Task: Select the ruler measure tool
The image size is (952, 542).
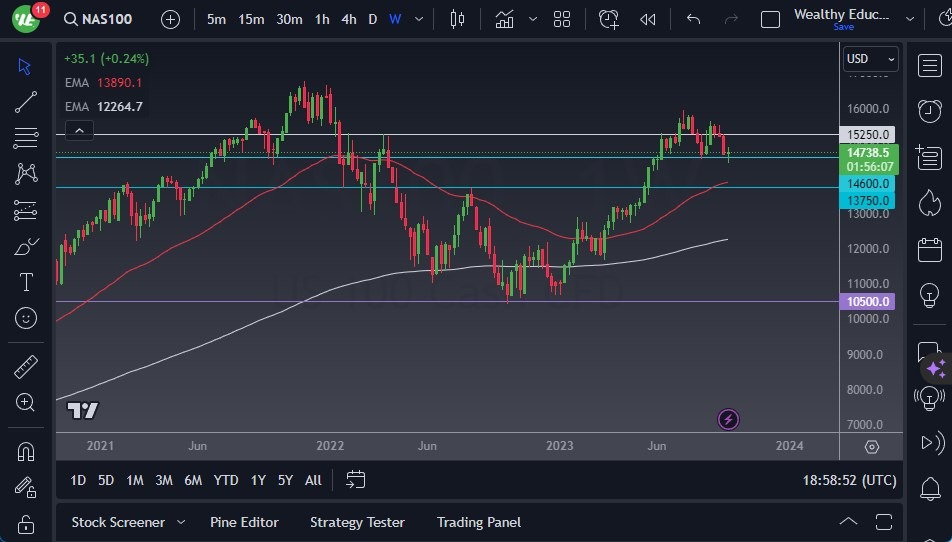Action: click(26, 367)
